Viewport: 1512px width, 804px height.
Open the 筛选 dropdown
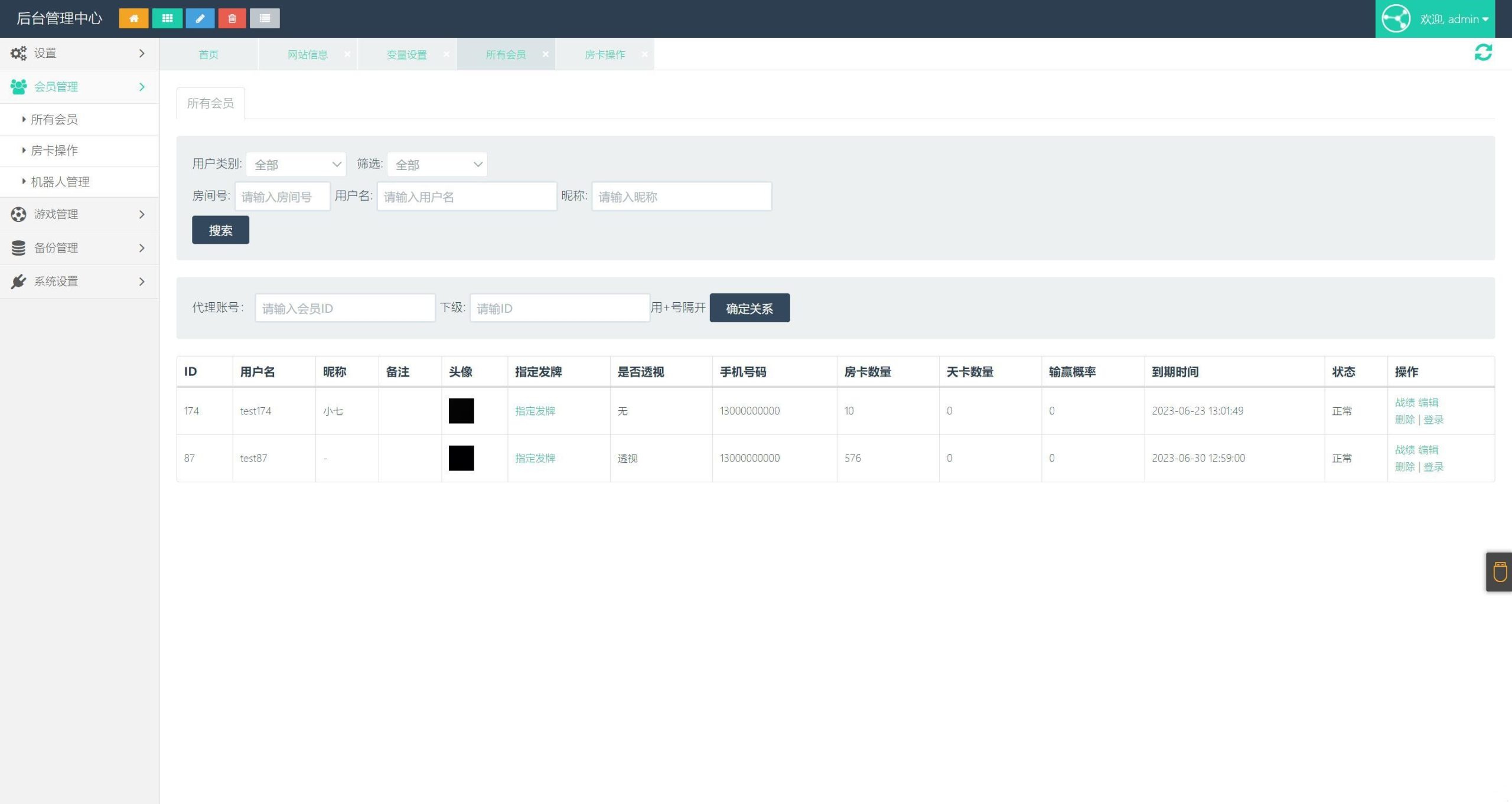tap(437, 165)
